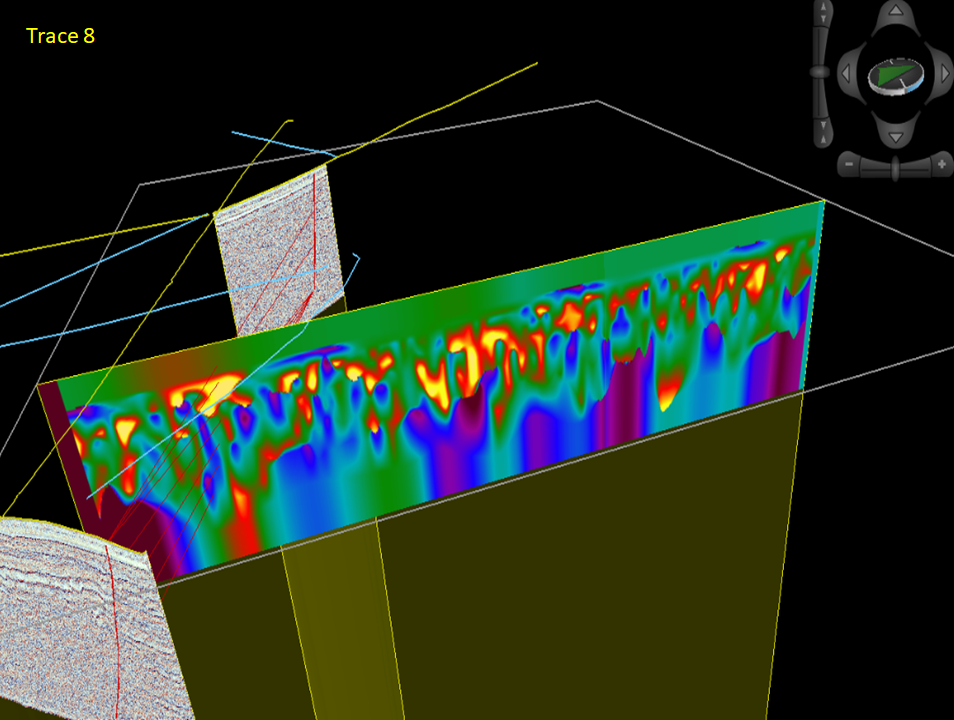Zoom in with the plus button
The width and height of the screenshot is (954, 720).
click(942, 164)
